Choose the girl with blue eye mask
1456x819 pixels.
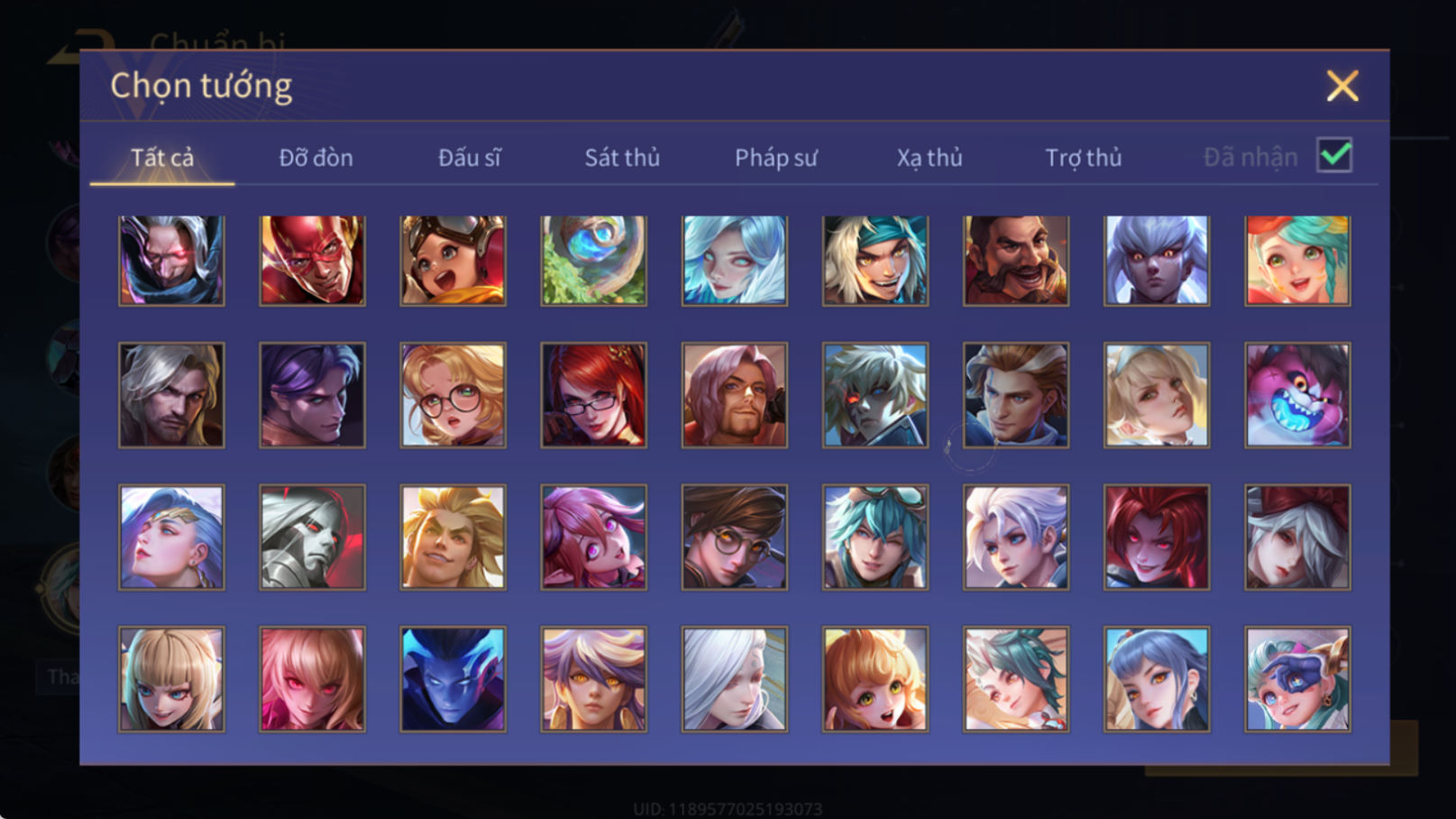click(x=1297, y=679)
